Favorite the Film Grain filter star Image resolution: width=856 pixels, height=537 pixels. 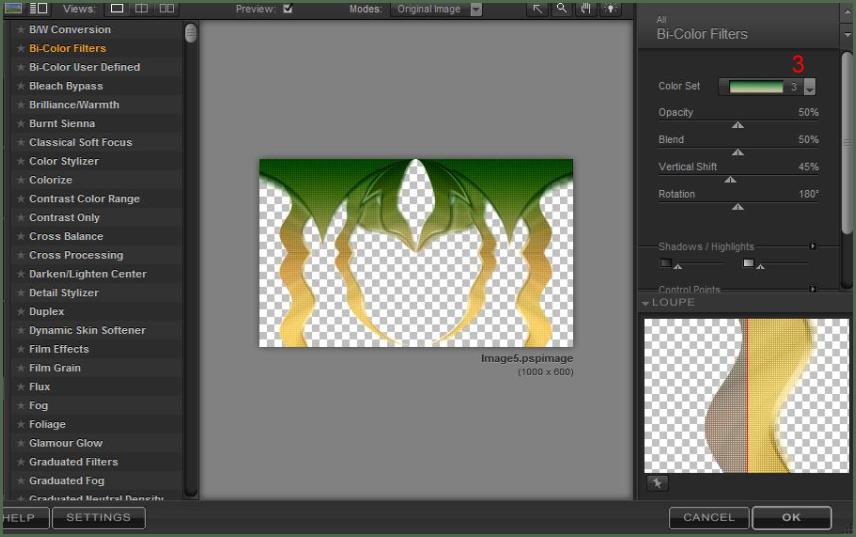(x=20, y=368)
